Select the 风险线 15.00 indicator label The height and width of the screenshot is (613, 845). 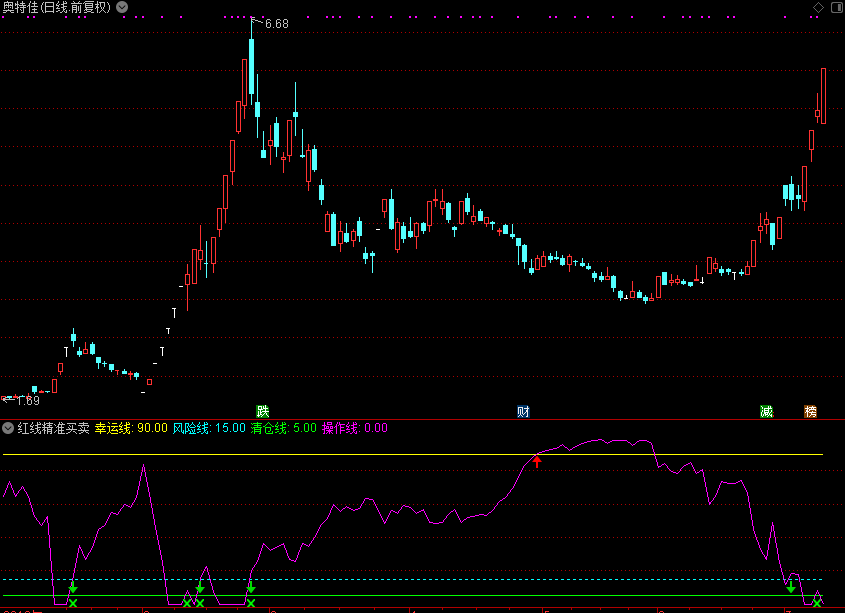(209, 428)
